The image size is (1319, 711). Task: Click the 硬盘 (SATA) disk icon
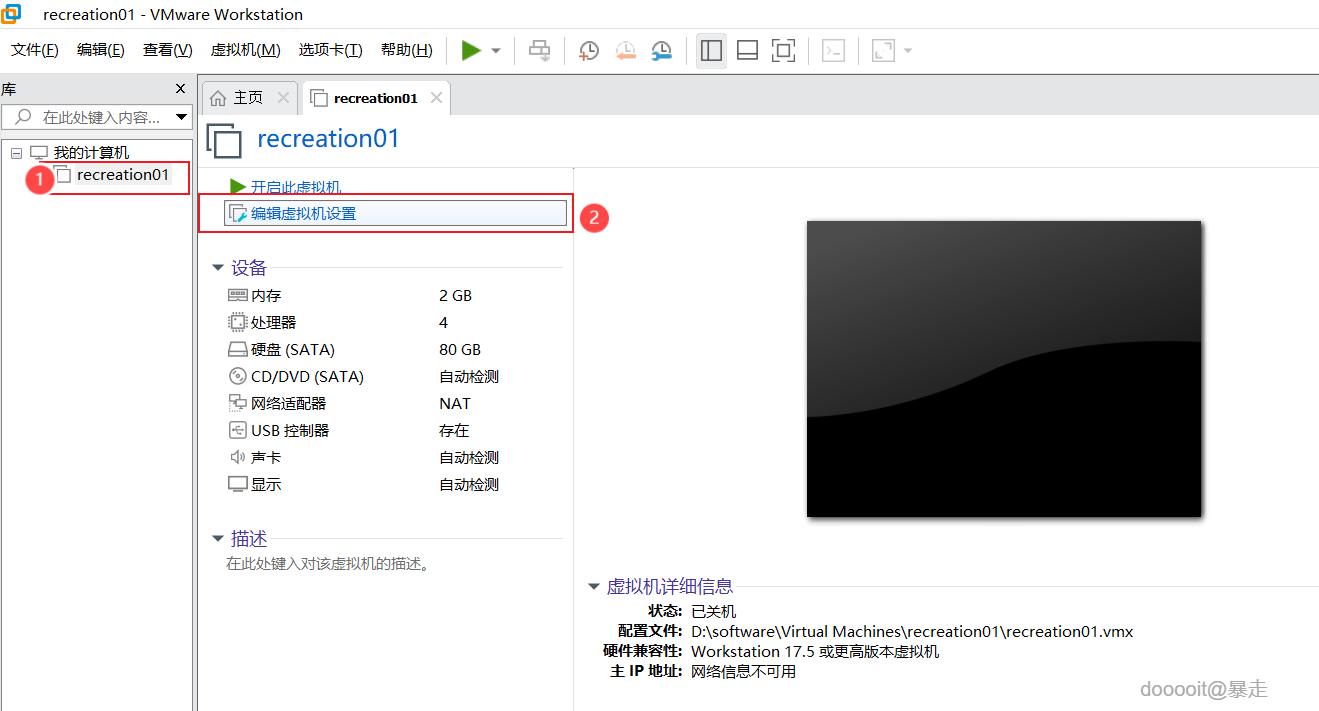tap(237, 349)
